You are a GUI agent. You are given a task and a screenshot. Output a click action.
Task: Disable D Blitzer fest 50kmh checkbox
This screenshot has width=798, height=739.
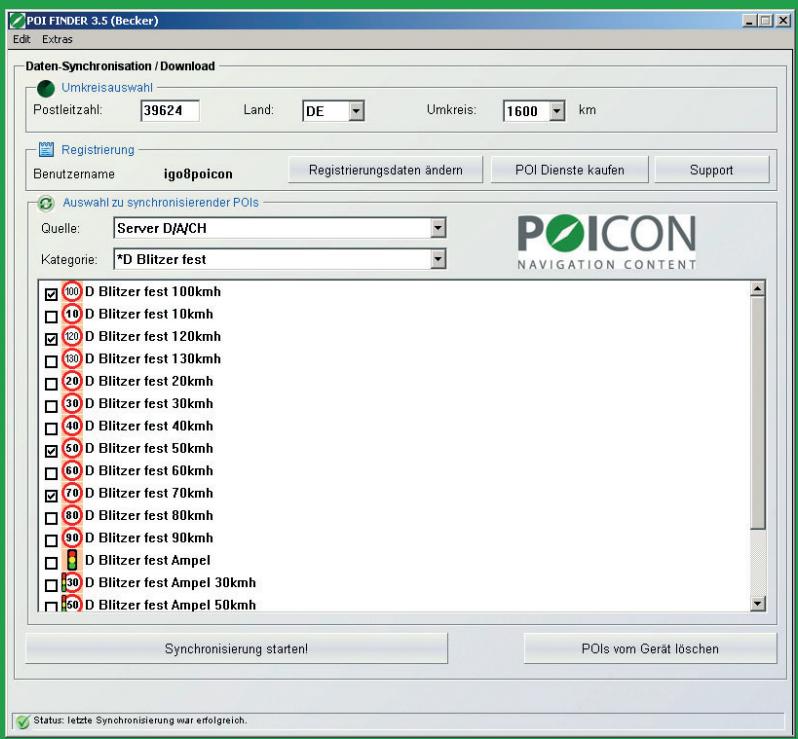pyautogui.click(x=51, y=451)
